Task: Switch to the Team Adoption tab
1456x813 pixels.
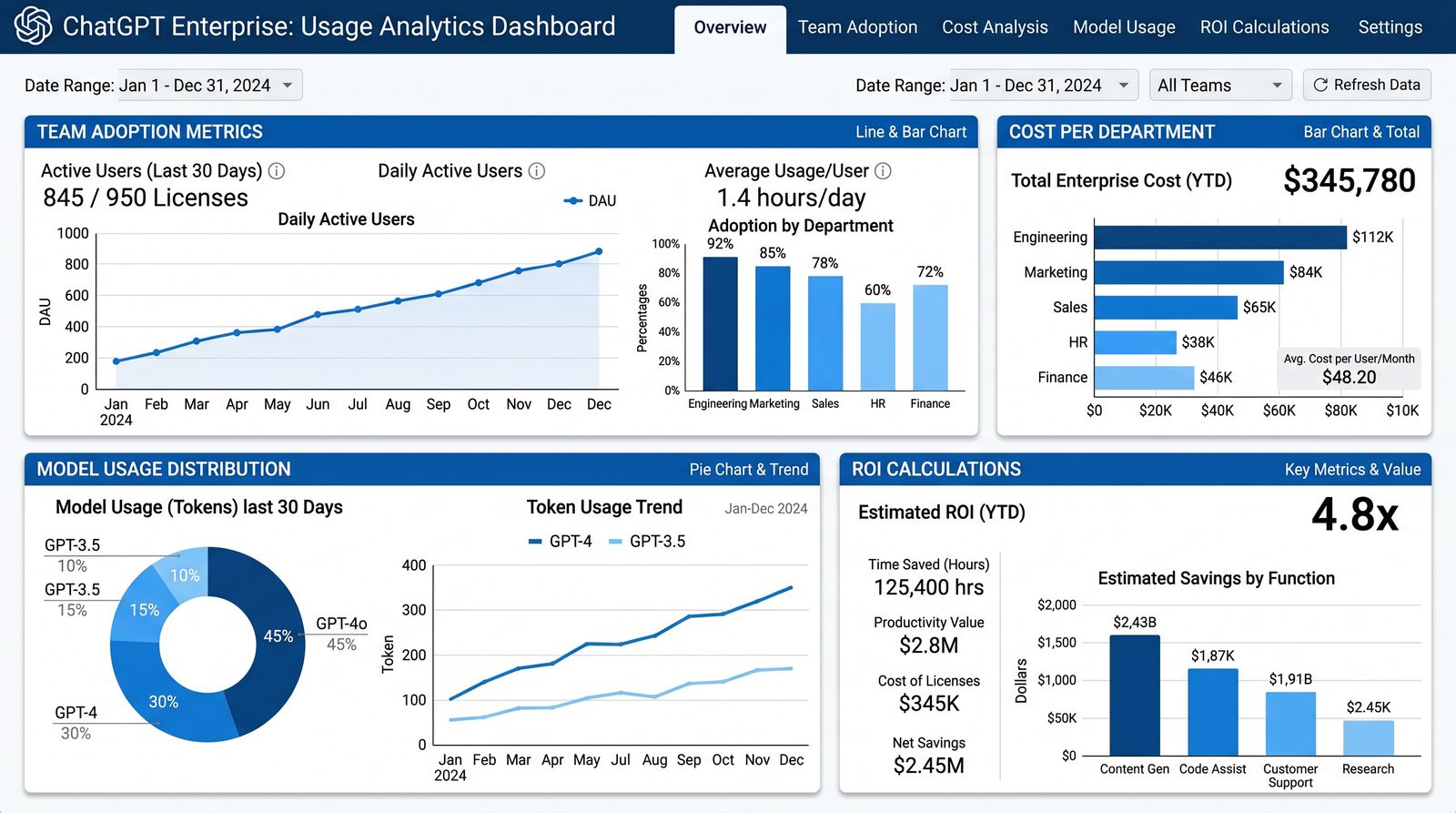Action: tap(857, 27)
